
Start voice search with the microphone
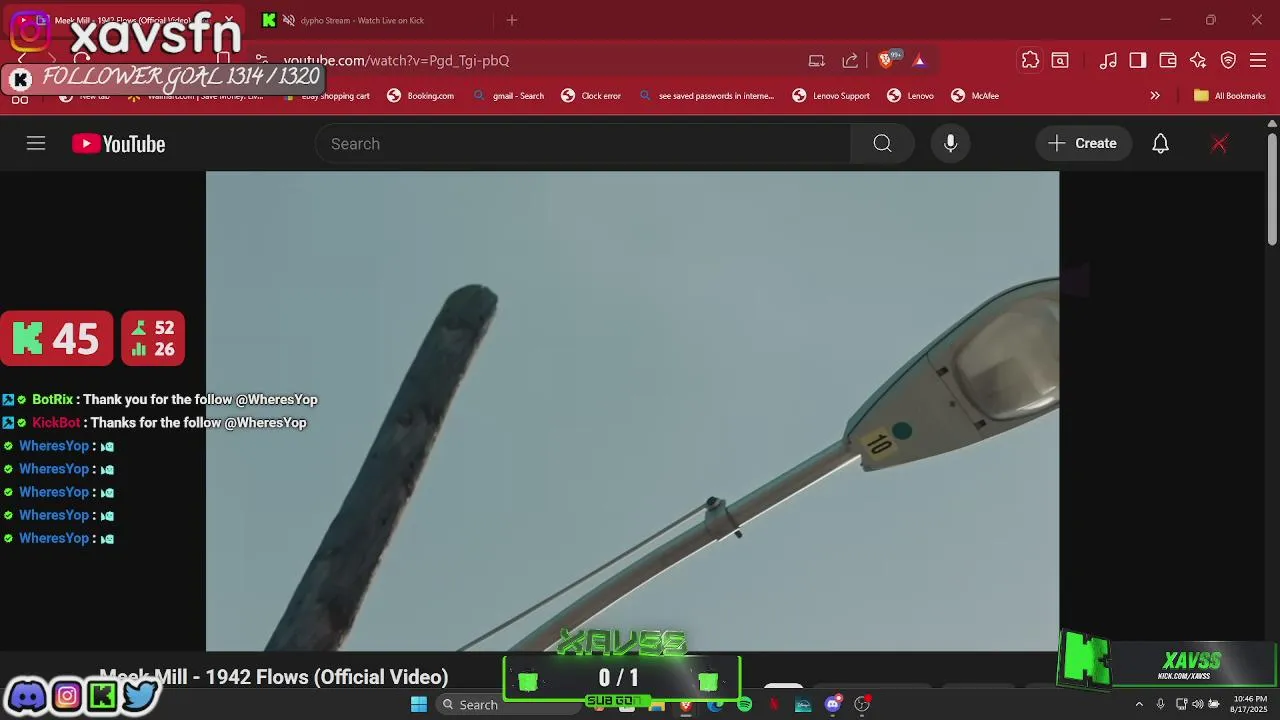tap(951, 144)
